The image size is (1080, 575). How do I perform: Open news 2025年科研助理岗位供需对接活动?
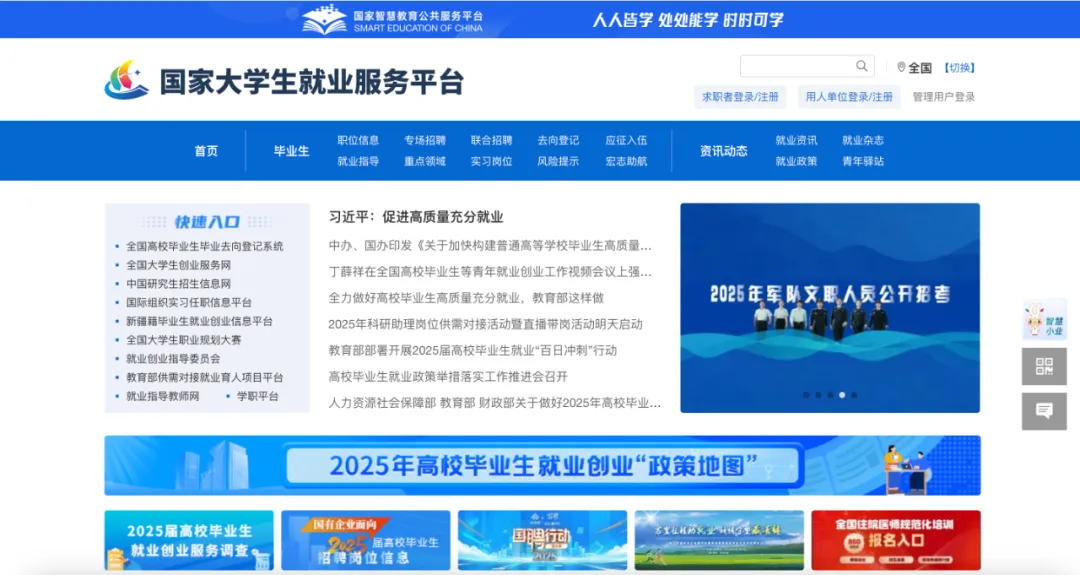486,324
